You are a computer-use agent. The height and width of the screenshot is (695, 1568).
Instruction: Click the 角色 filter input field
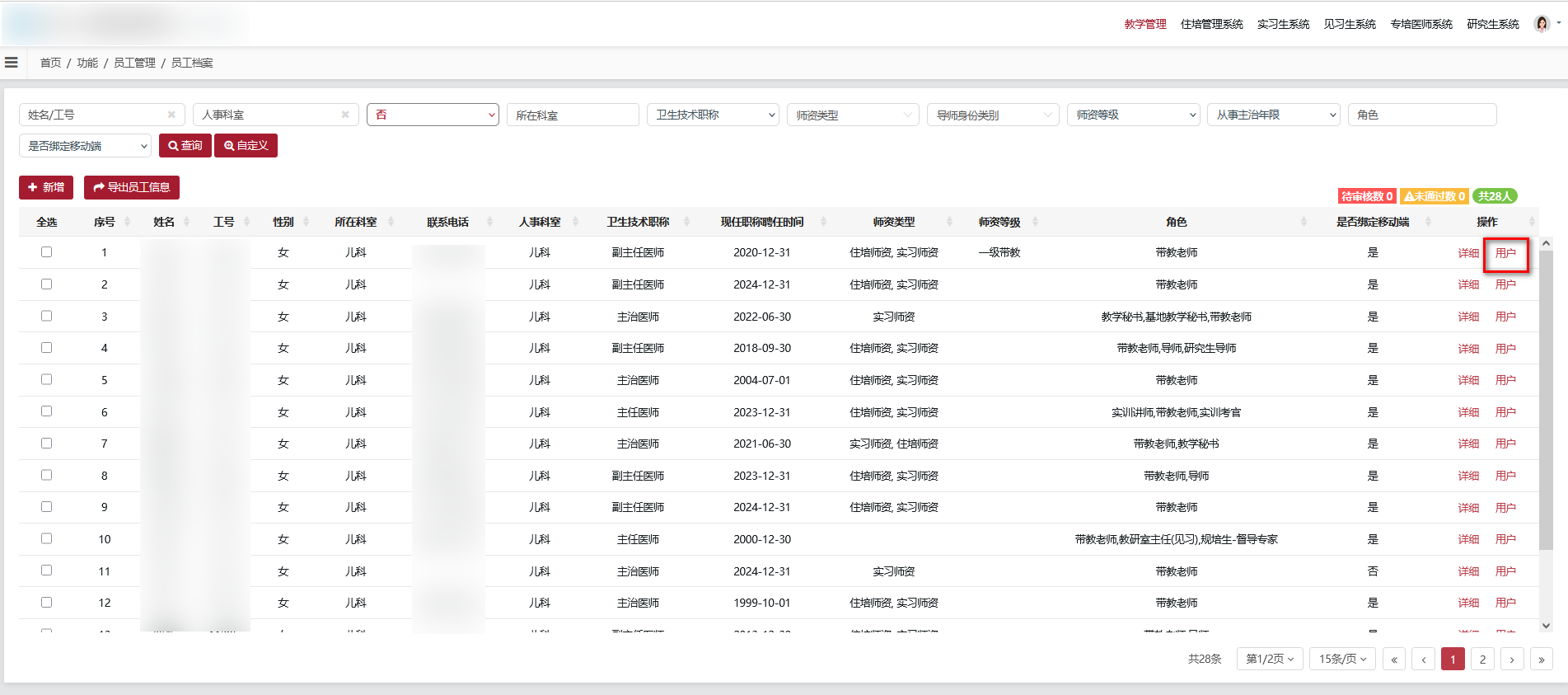(1422, 115)
